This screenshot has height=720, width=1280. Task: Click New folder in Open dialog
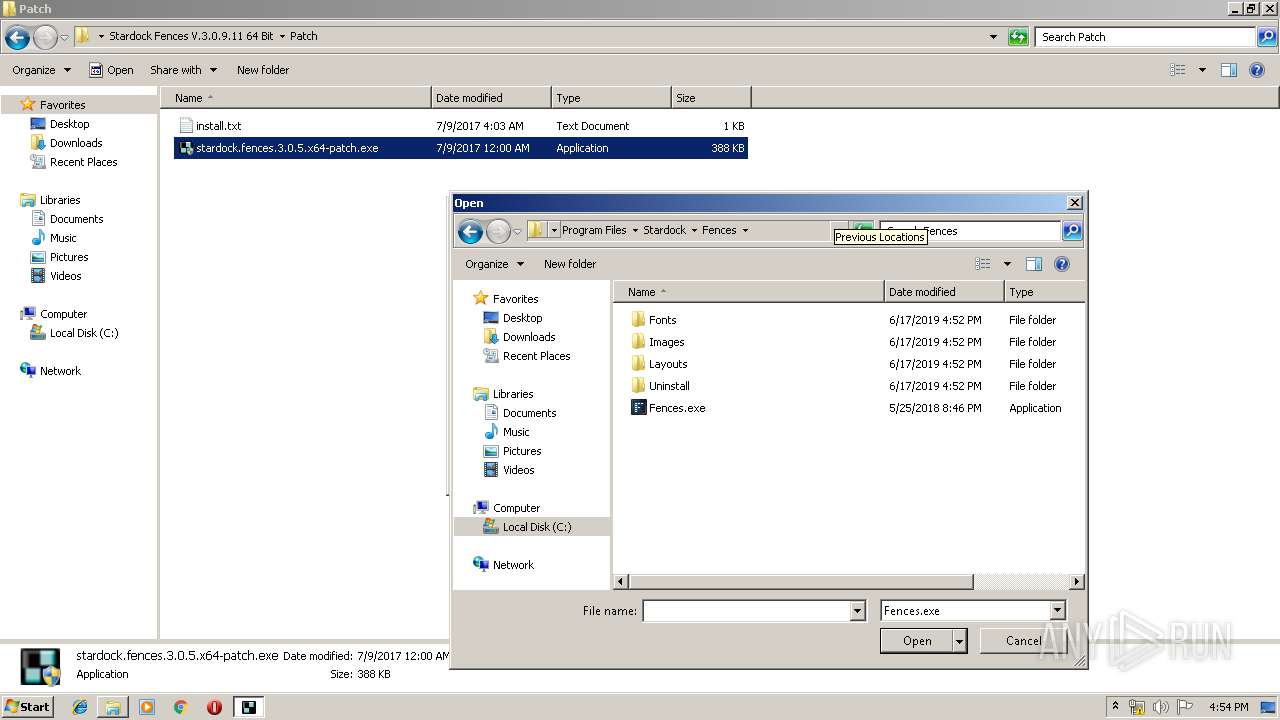coord(570,264)
